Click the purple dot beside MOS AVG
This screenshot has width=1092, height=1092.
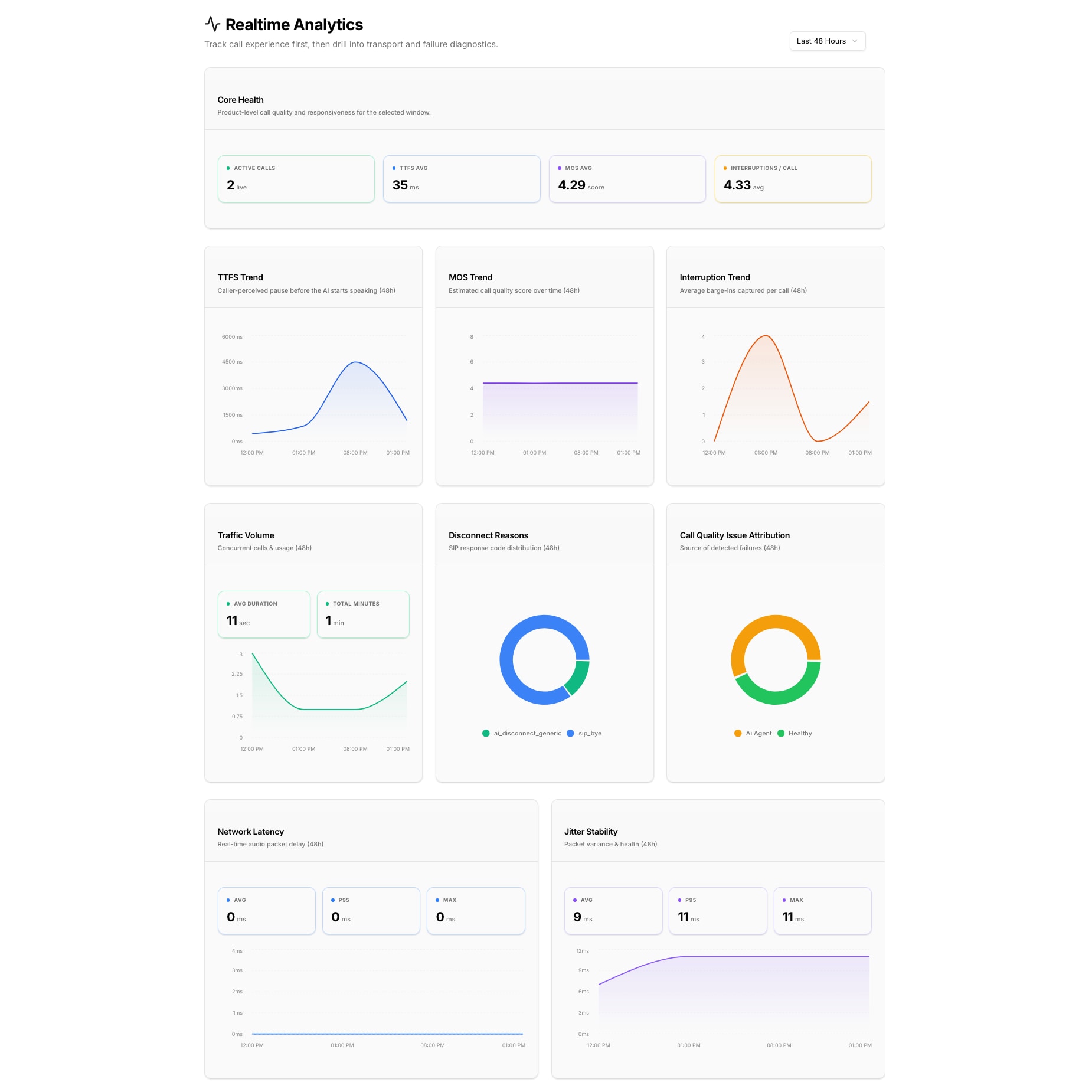[x=560, y=168]
